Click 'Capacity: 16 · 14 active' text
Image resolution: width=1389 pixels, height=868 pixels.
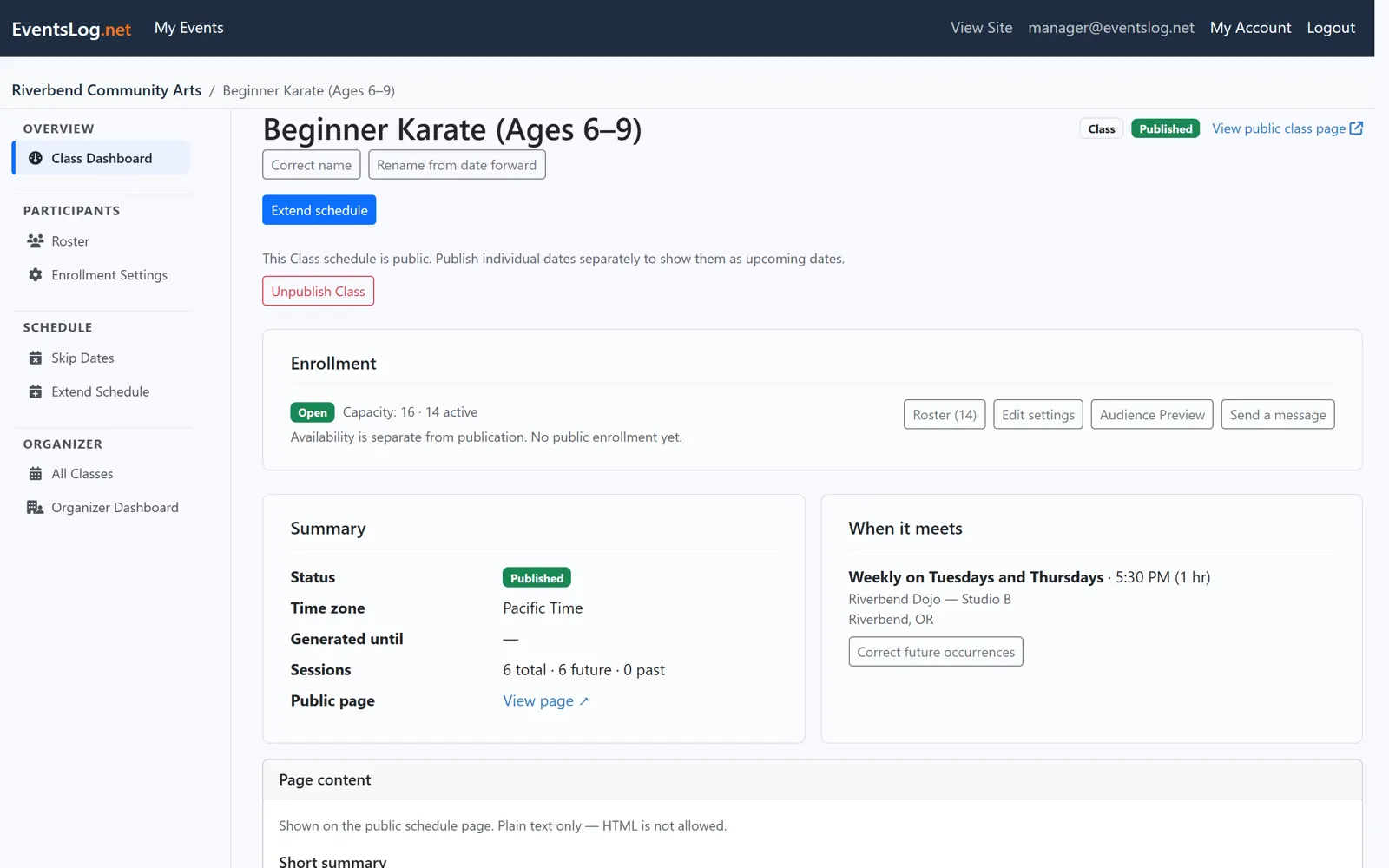[410, 412]
